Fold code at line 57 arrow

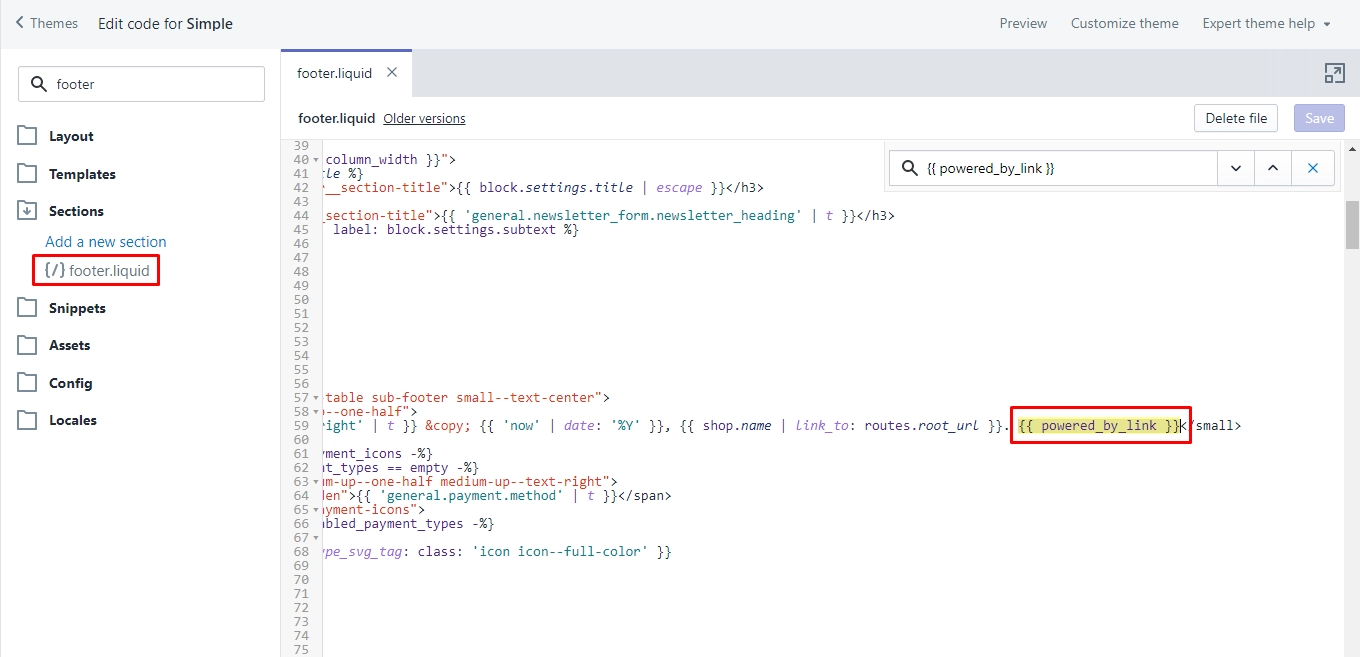pos(316,398)
